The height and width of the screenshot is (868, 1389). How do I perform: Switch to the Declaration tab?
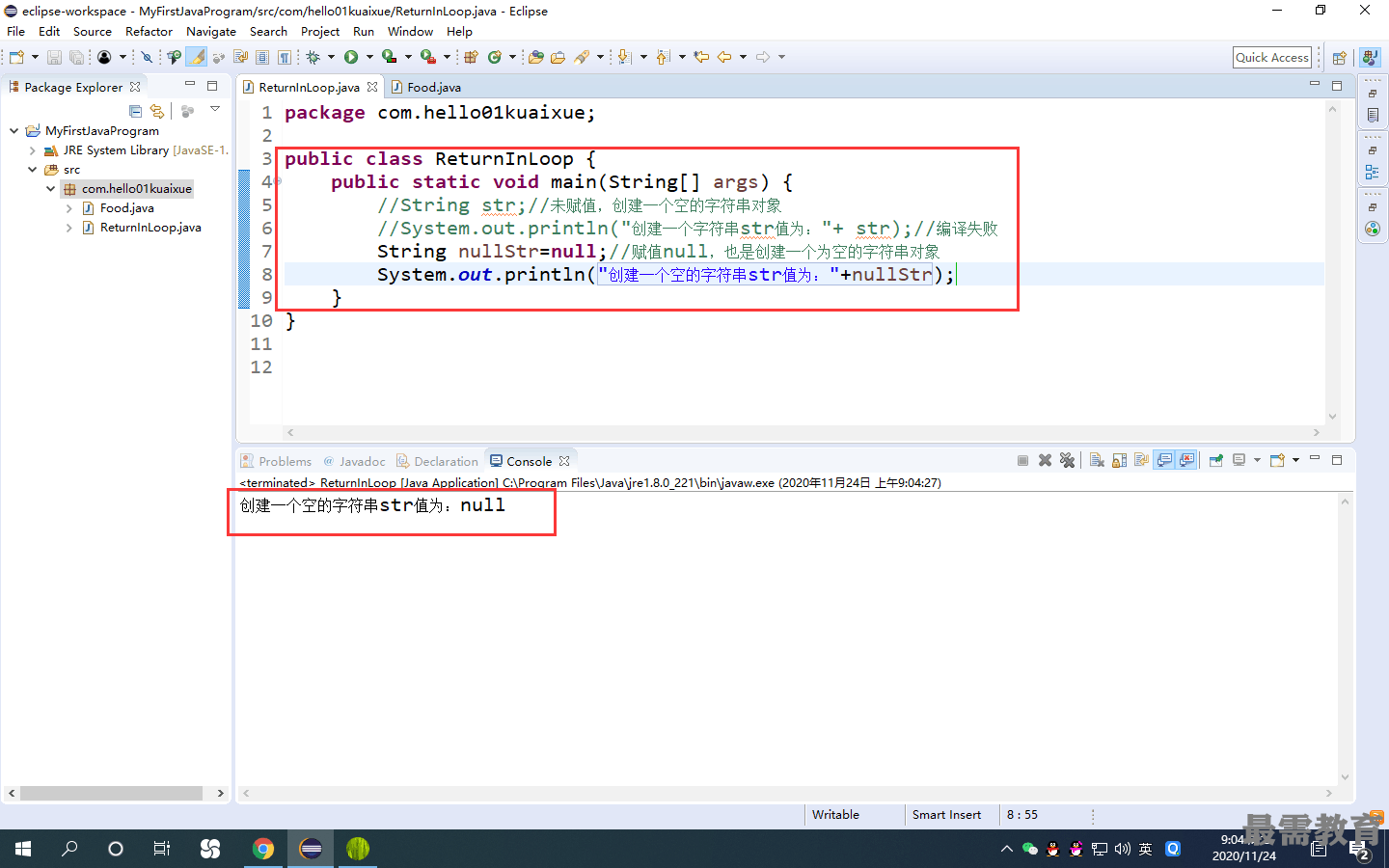tap(438, 461)
